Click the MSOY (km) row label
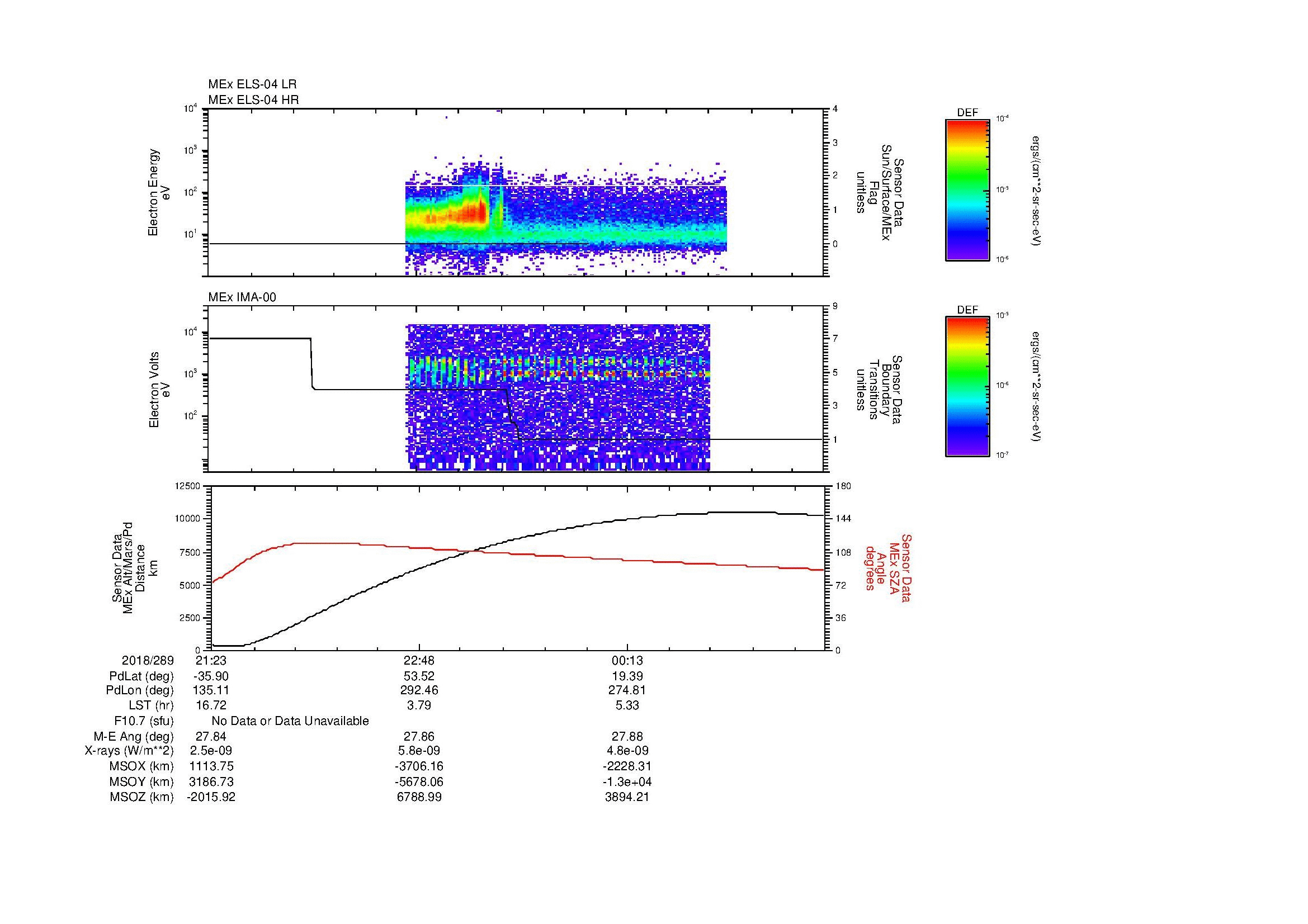This screenshot has width=1308, height=924. 141,782
